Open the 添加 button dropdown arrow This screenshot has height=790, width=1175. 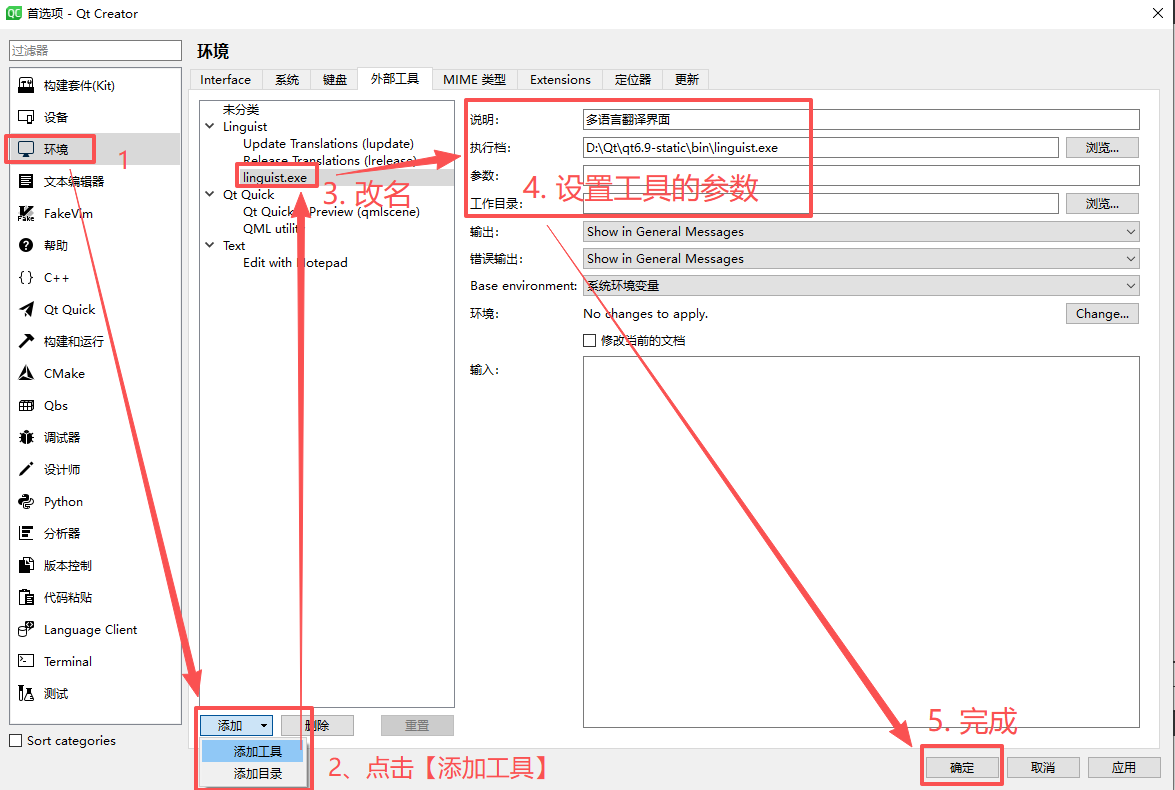click(264, 726)
